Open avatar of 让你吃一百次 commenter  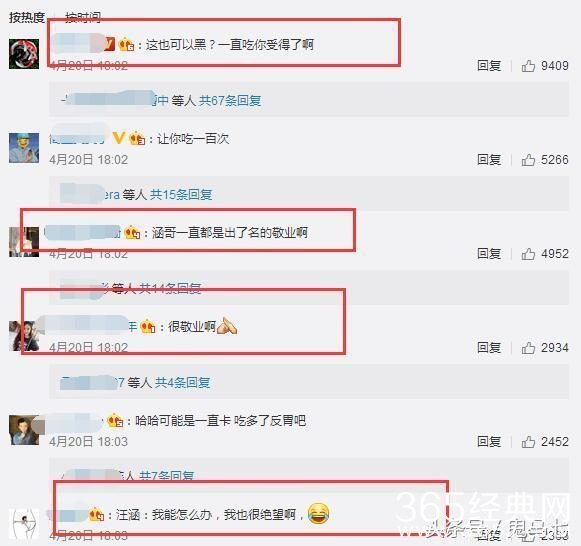click(x=24, y=148)
